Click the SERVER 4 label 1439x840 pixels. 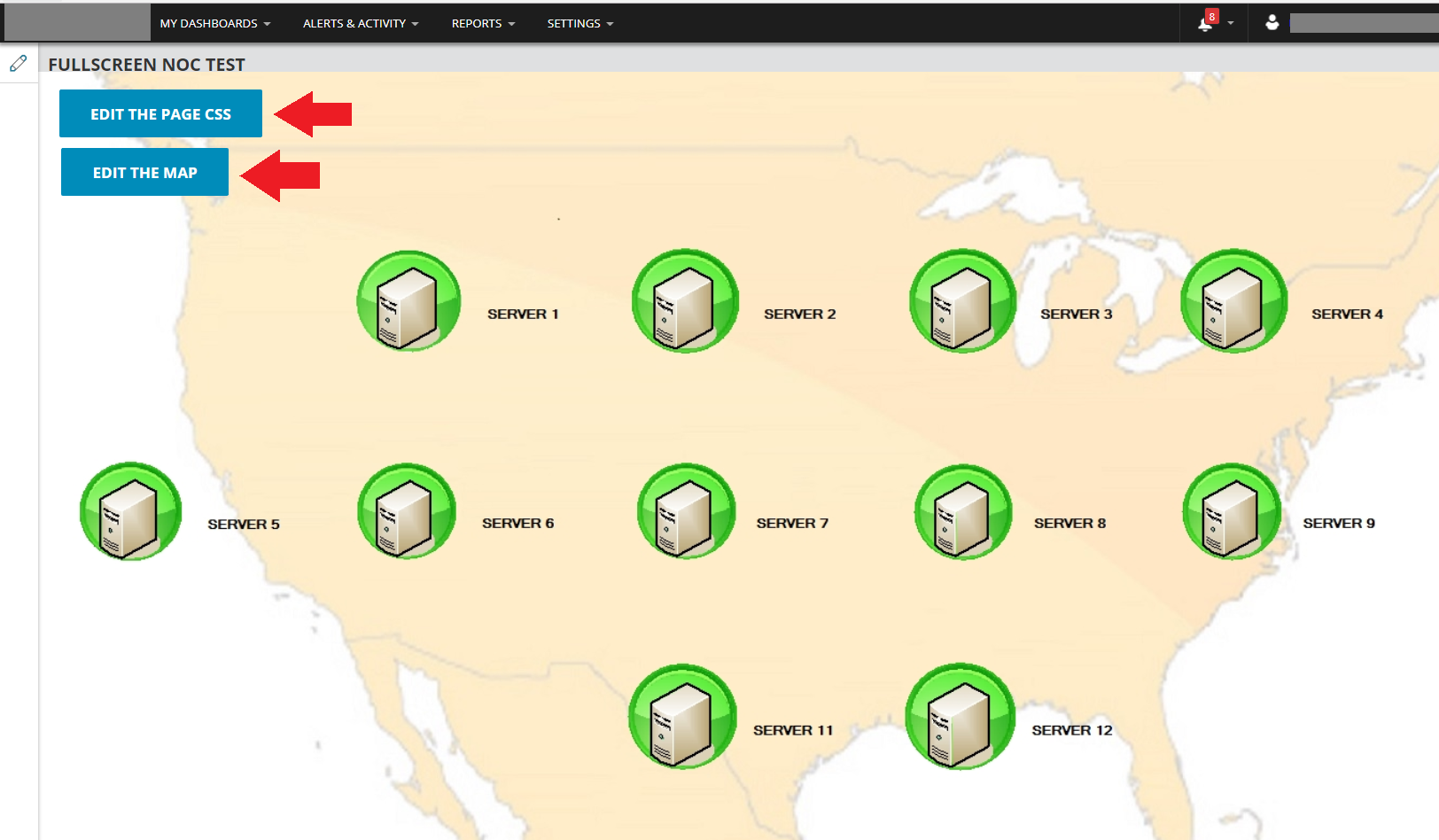pyautogui.click(x=1348, y=315)
